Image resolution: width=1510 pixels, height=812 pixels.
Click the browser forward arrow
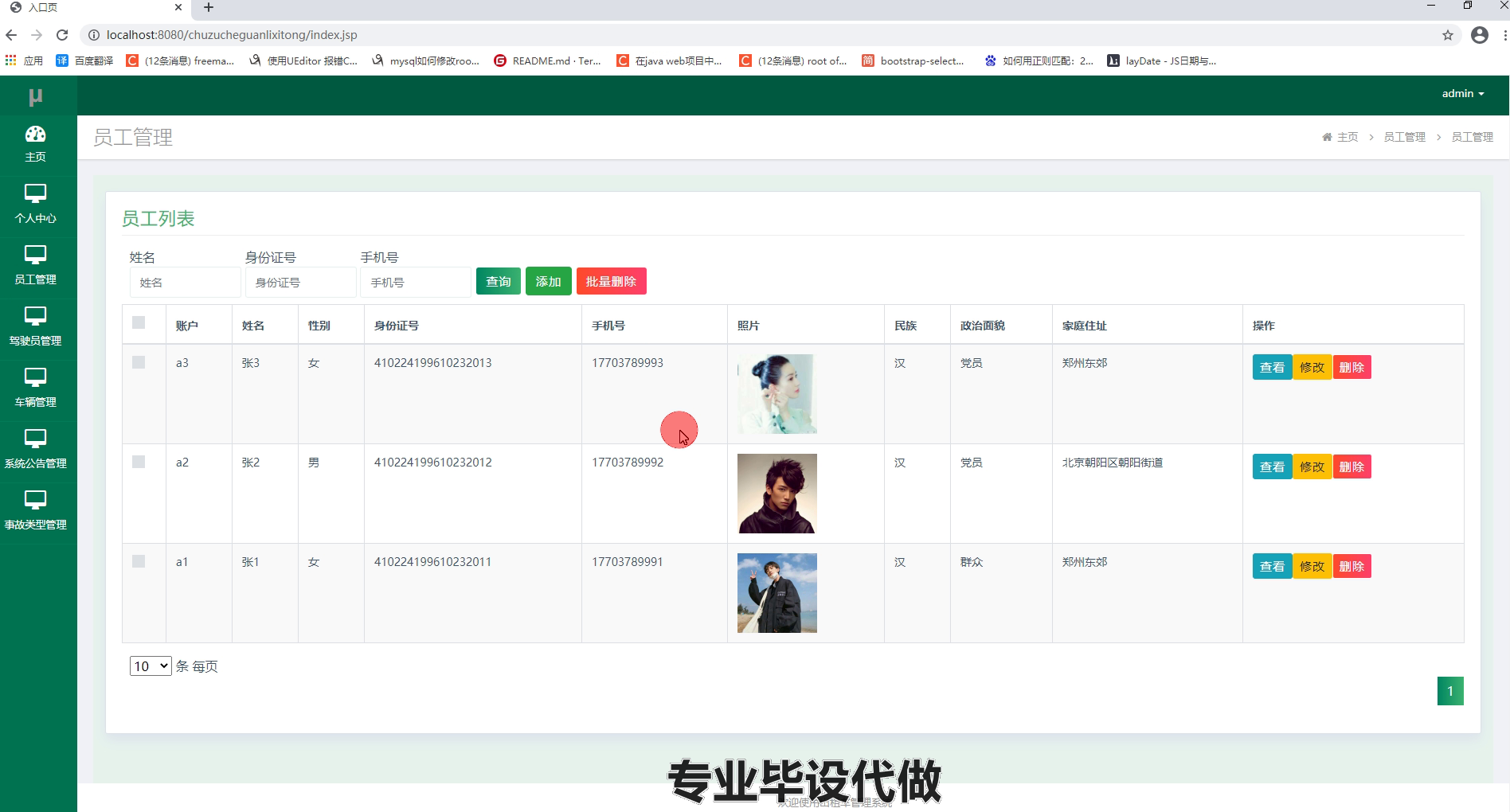[x=37, y=35]
